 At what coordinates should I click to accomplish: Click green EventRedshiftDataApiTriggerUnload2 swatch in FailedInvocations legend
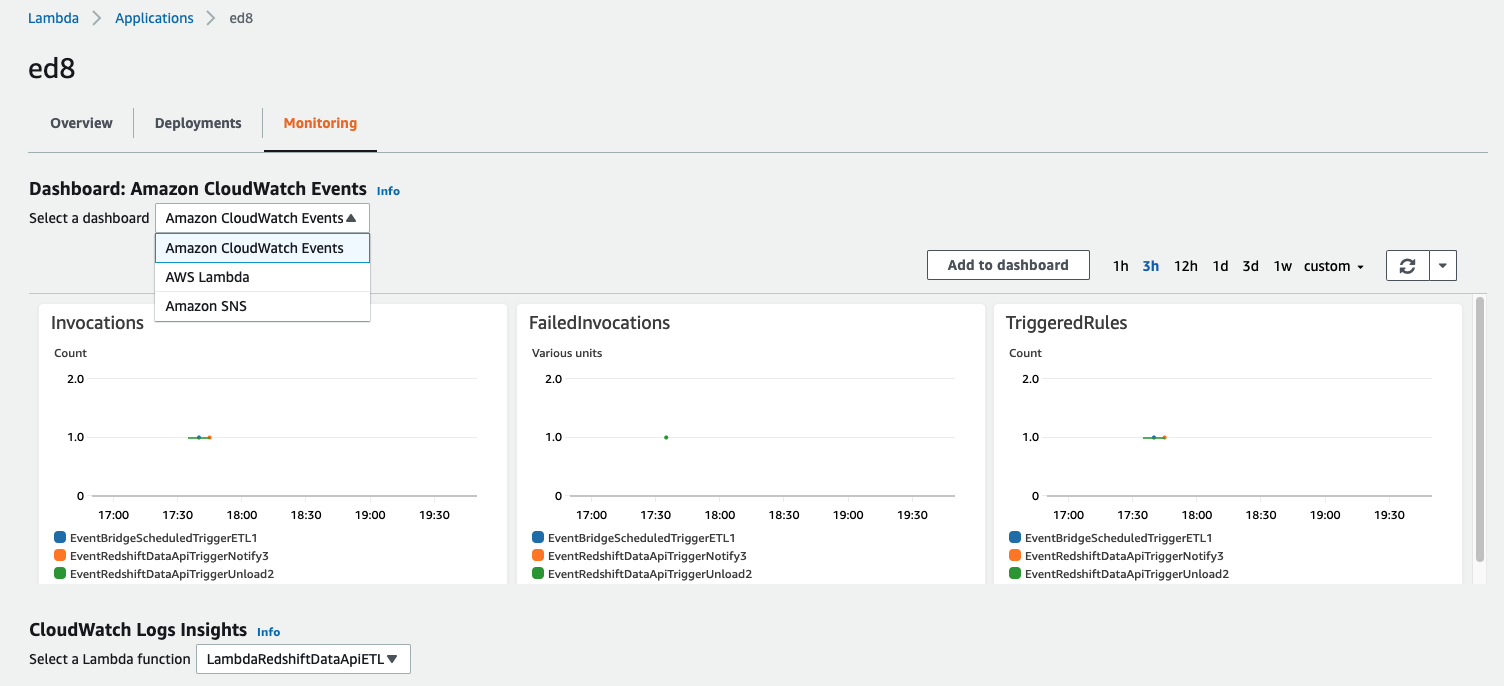pyautogui.click(x=538, y=573)
